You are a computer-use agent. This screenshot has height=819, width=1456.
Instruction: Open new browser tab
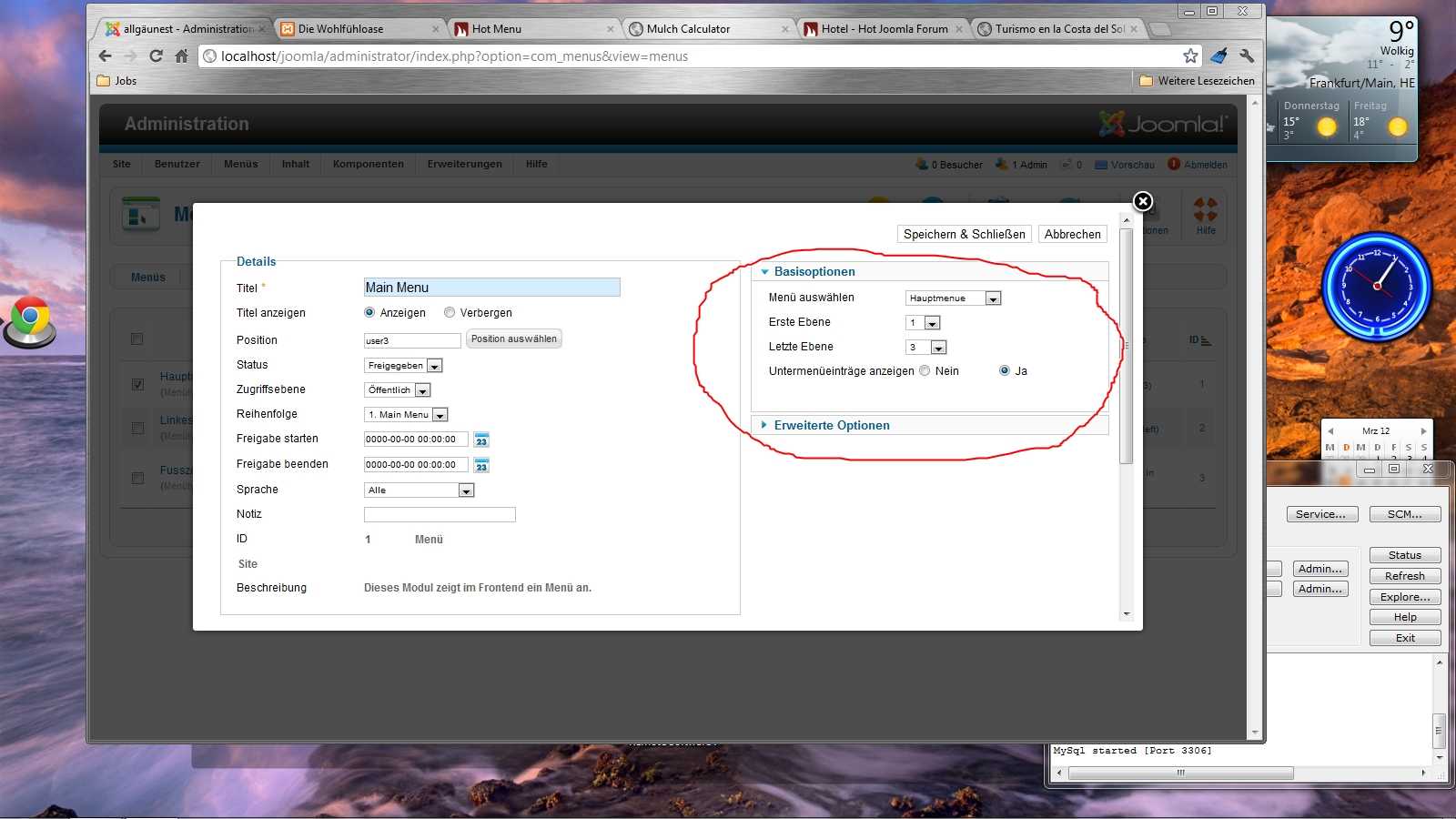tap(1160, 29)
